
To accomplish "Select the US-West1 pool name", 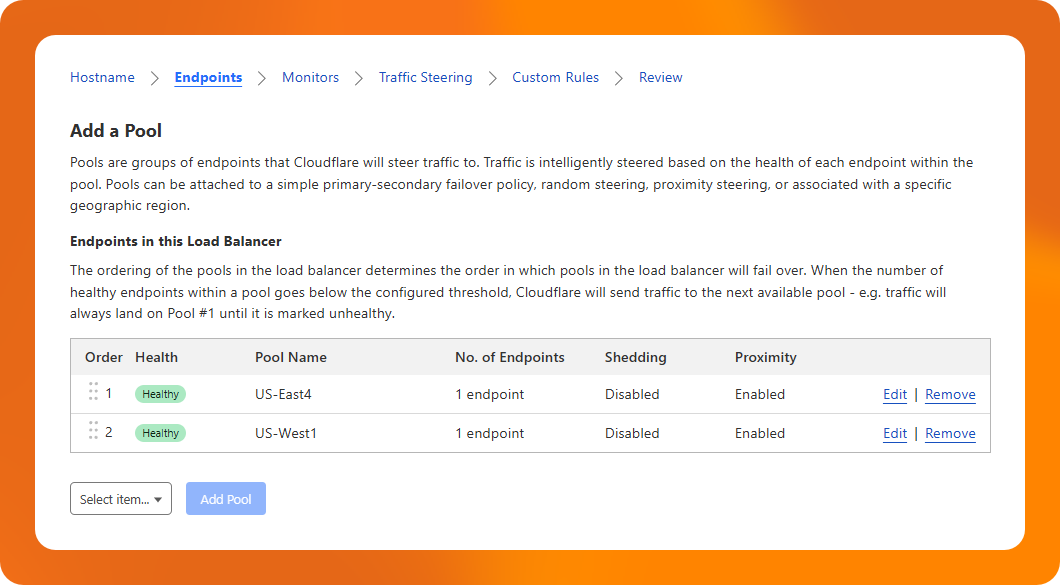I will pos(286,434).
